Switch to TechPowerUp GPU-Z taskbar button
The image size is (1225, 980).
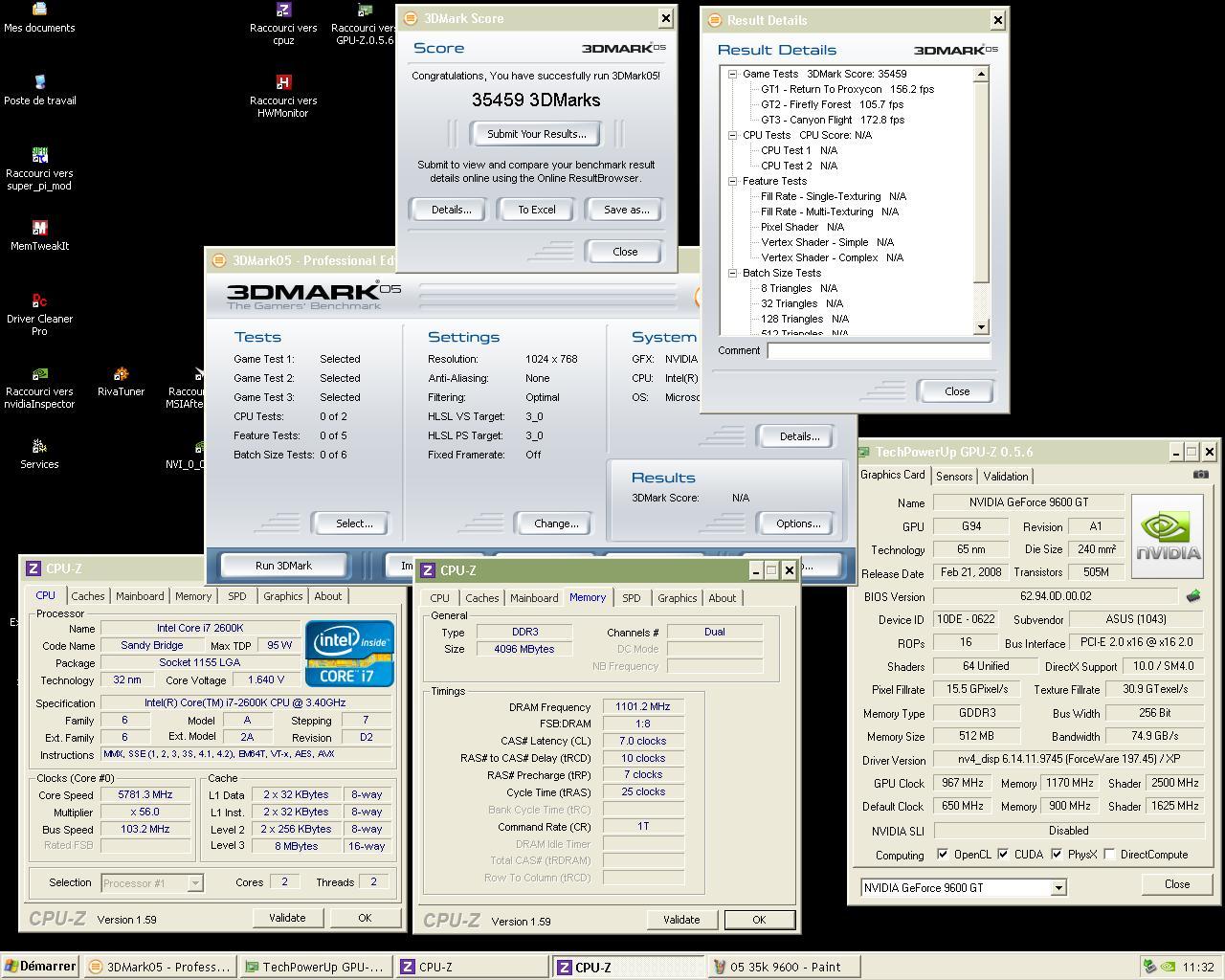tap(316, 967)
